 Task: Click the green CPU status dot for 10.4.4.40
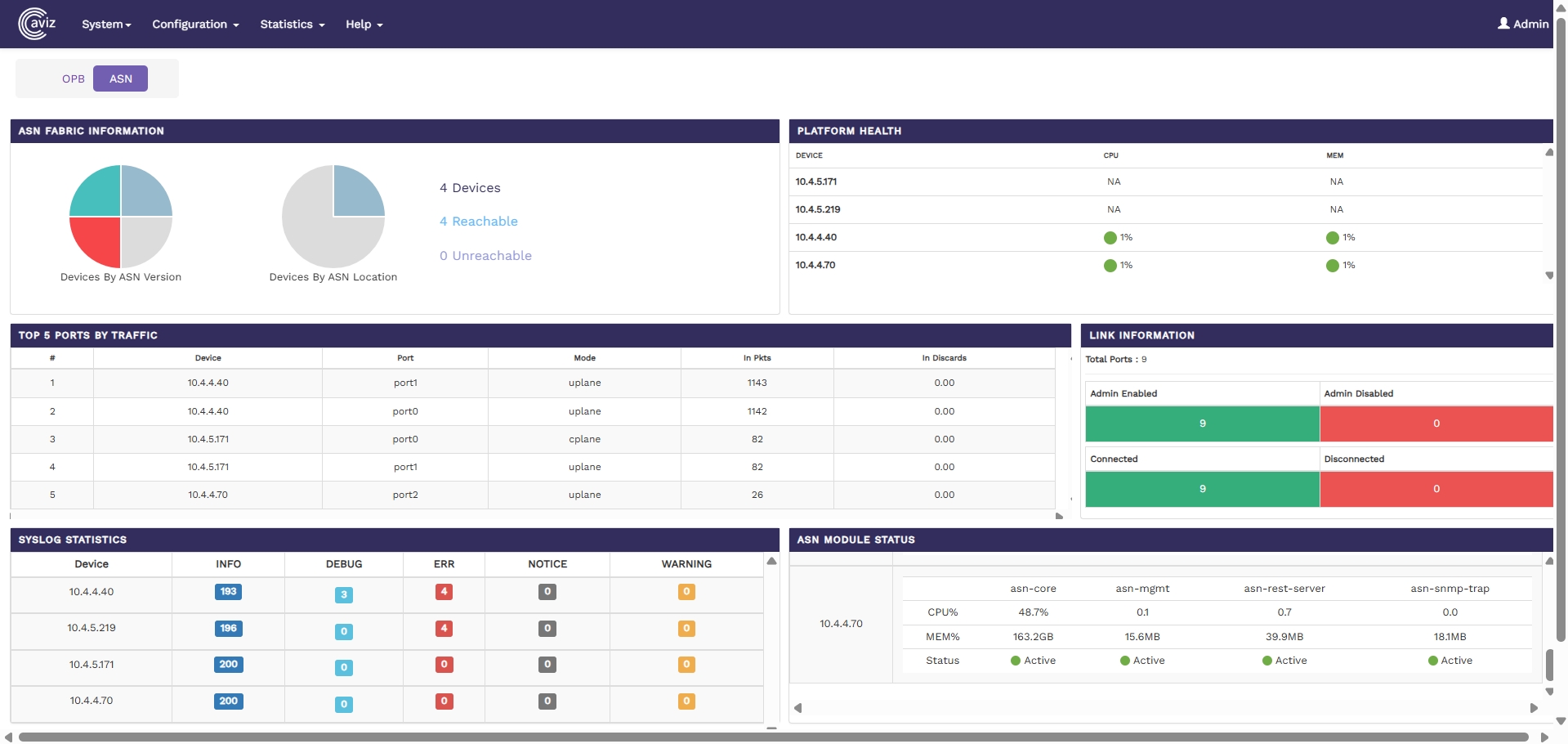(x=1110, y=238)
